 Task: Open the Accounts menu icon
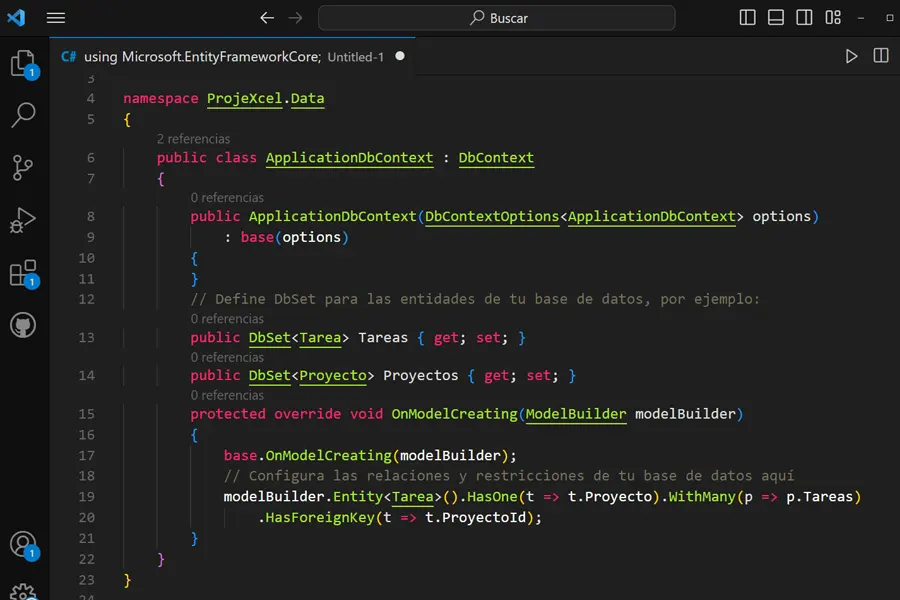(24, 545)
